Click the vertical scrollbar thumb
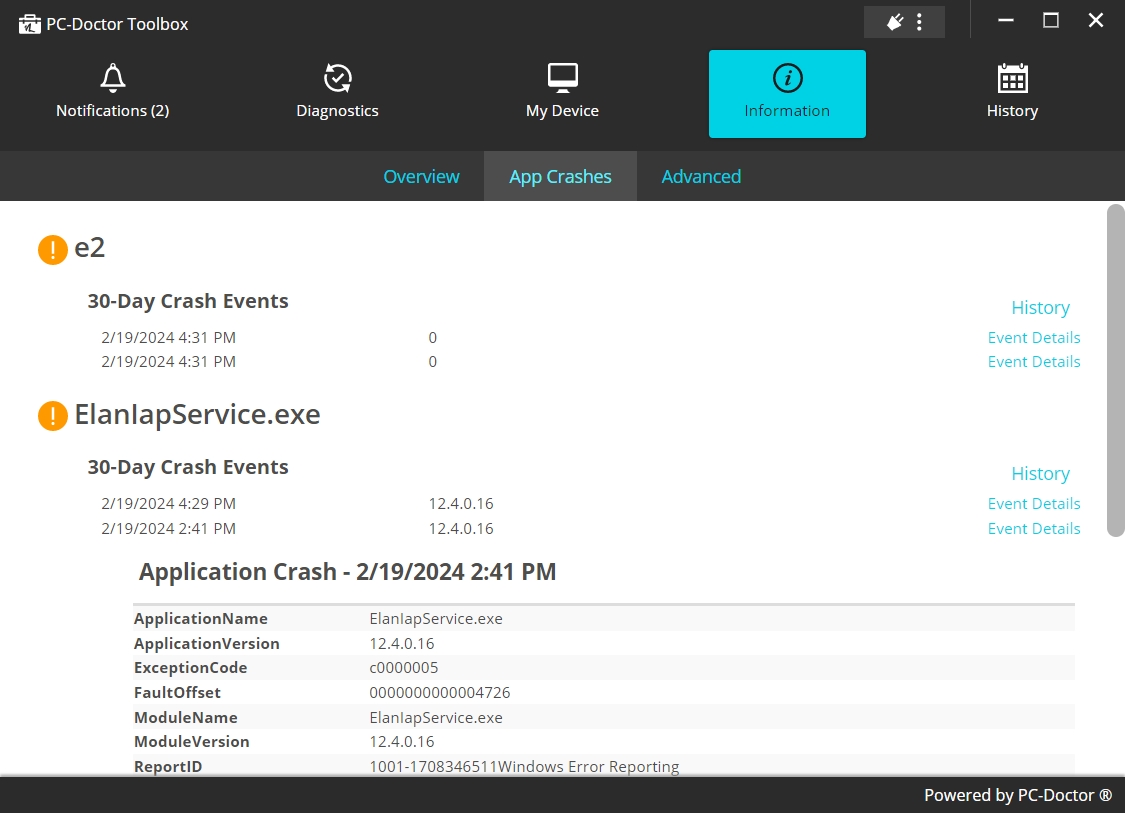1125x813 pixels. coord(1116,370)
